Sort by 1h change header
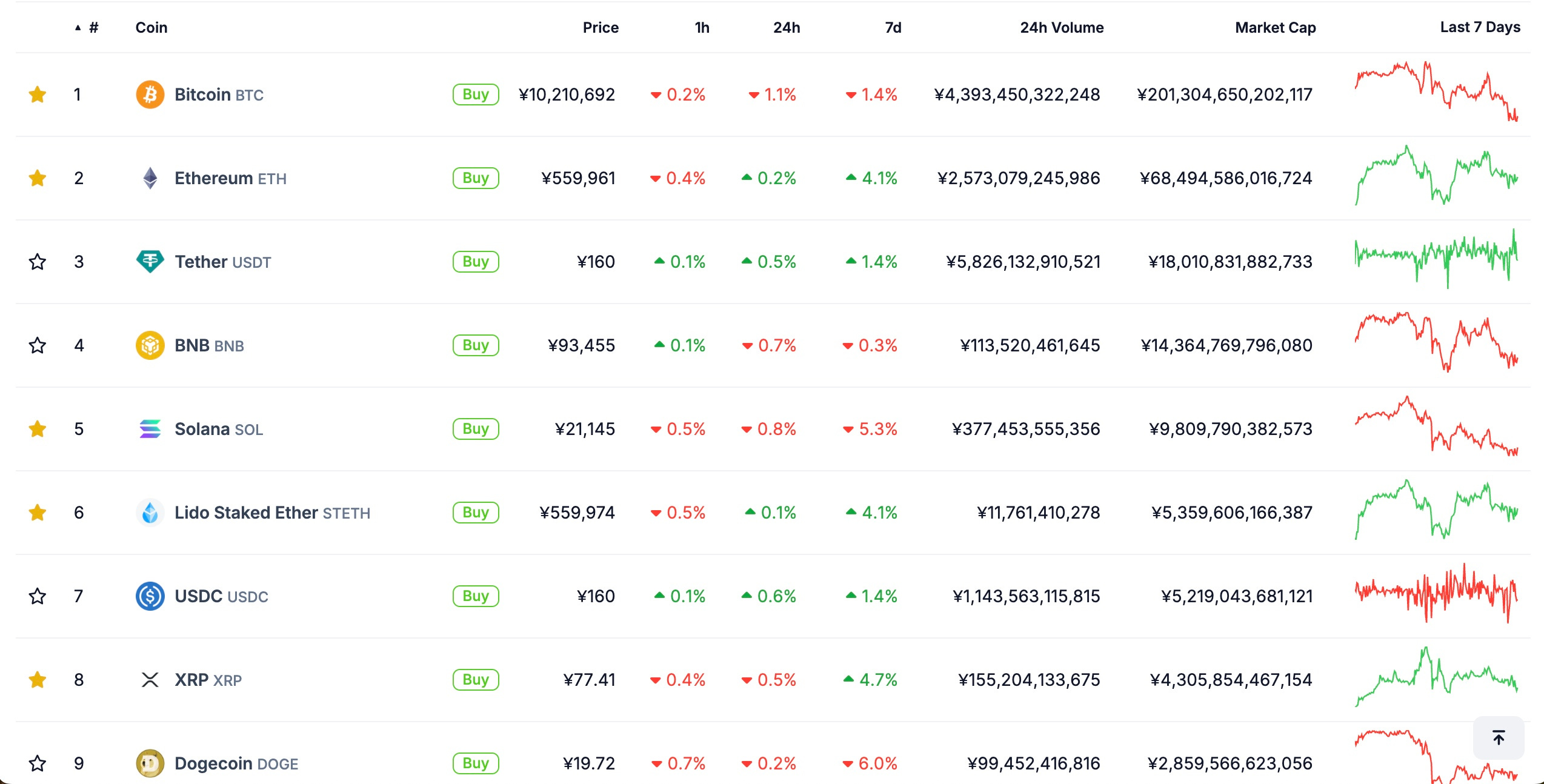Screen dimensions: 1544x784 (x=702, y=27)
